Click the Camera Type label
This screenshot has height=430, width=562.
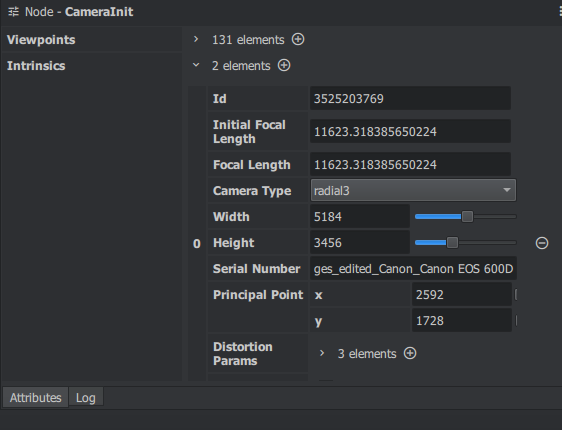[x=252, y=191]
